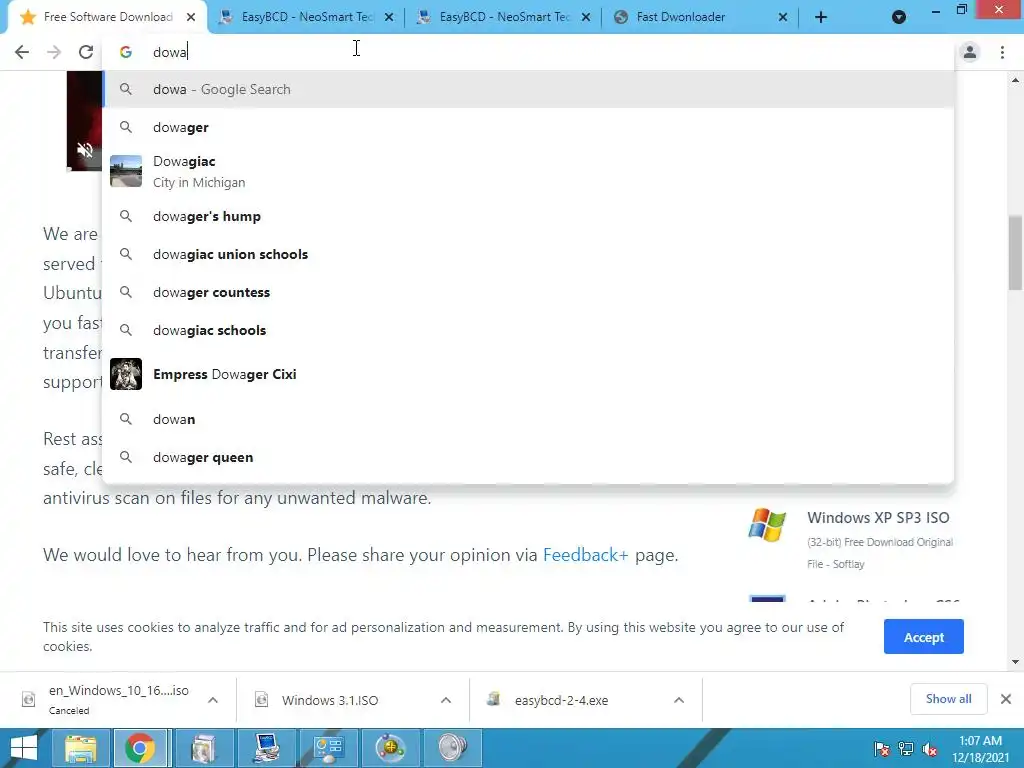Open the taskbar clock showing 1:07 AM

pos(980,749)
